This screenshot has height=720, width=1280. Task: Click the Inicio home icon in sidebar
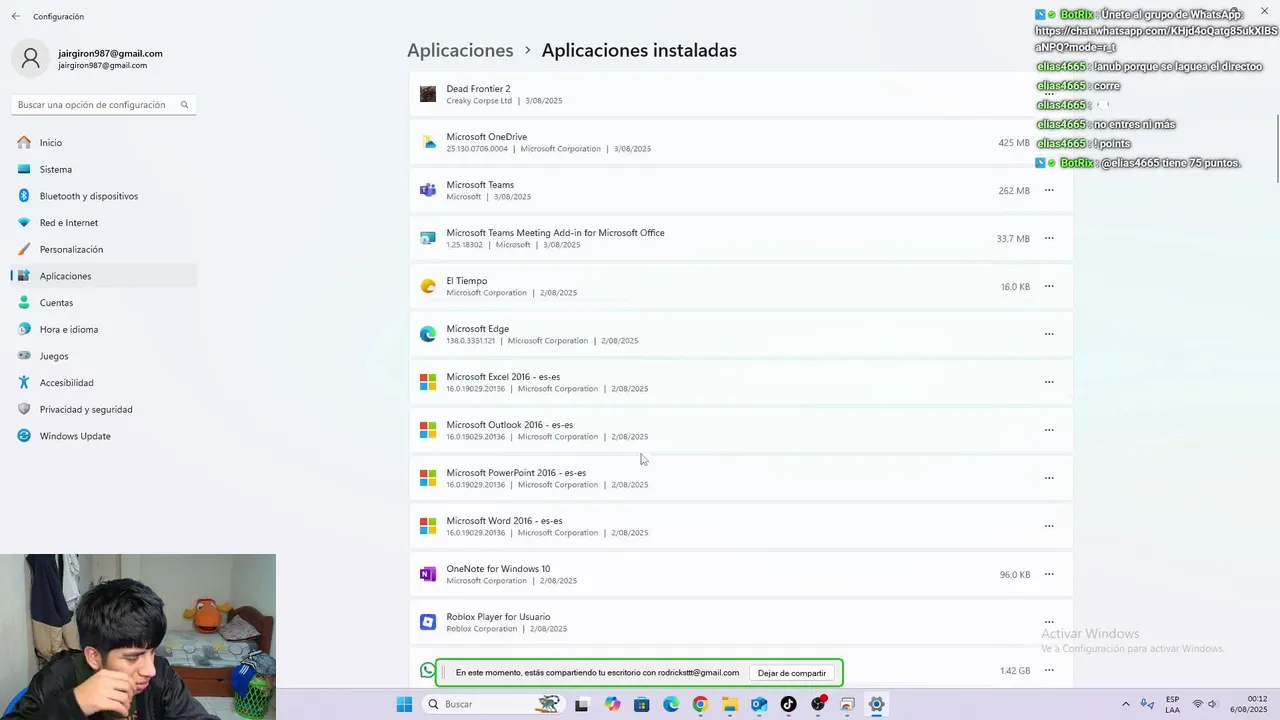tap(24, 143)
